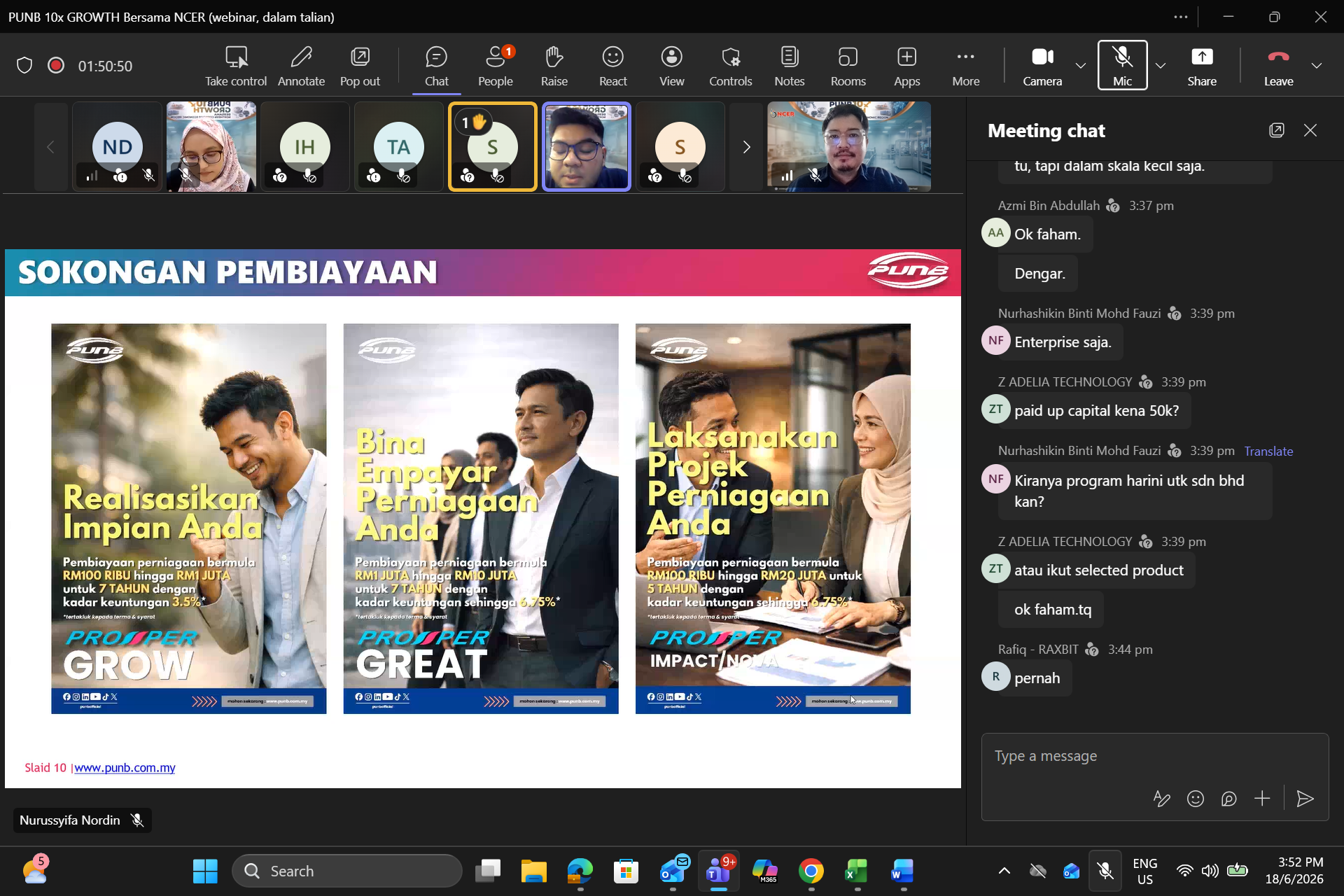The width and height of the screenshot is (1344, 896).
Task: Click ZT avatar beside paid up capital message
Action: point(995,409)
